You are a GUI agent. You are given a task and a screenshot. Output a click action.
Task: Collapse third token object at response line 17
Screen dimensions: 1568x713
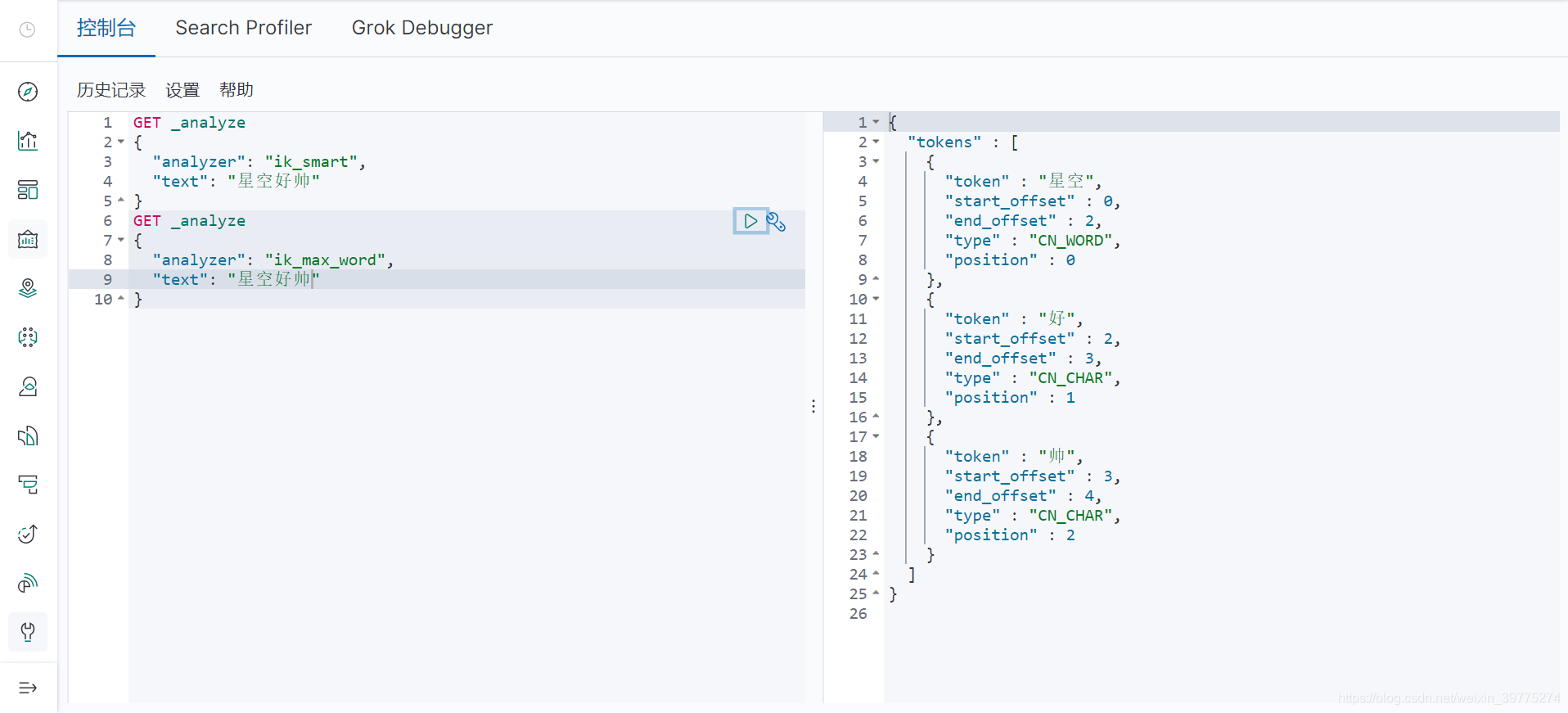click(876, 437)
